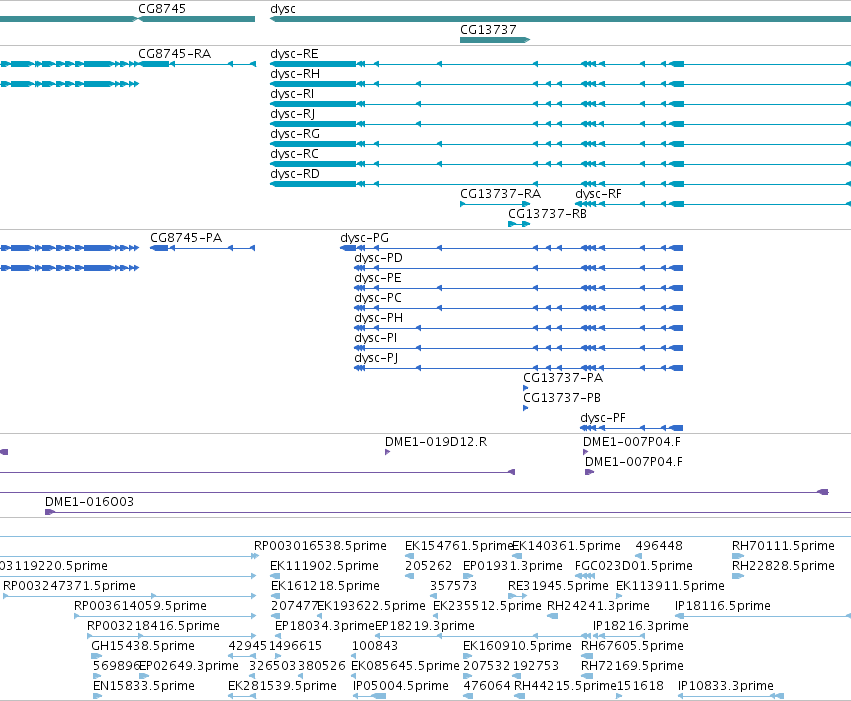
Task: Open the IP05004.5prime feature label
Action: [401, 686]
